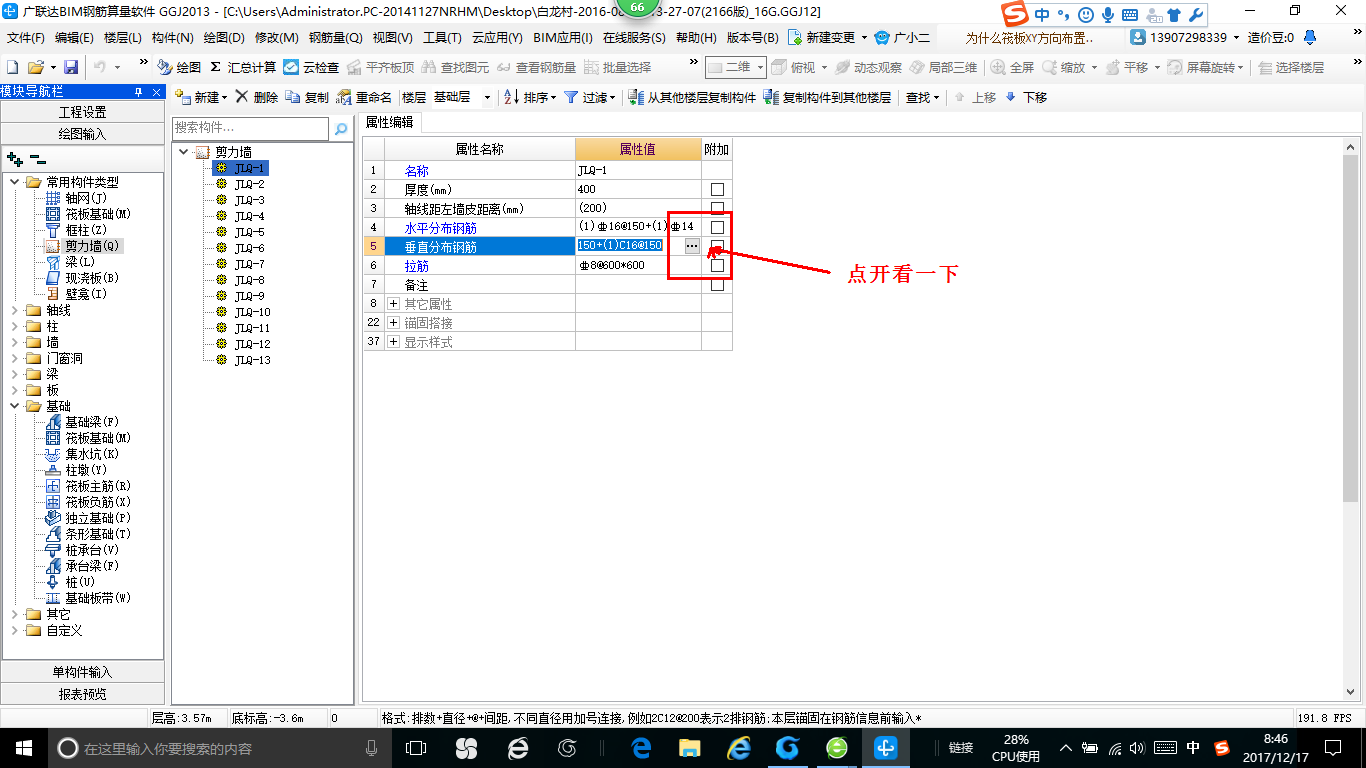Click the 绘图 toolbar button

coord(179,67)
